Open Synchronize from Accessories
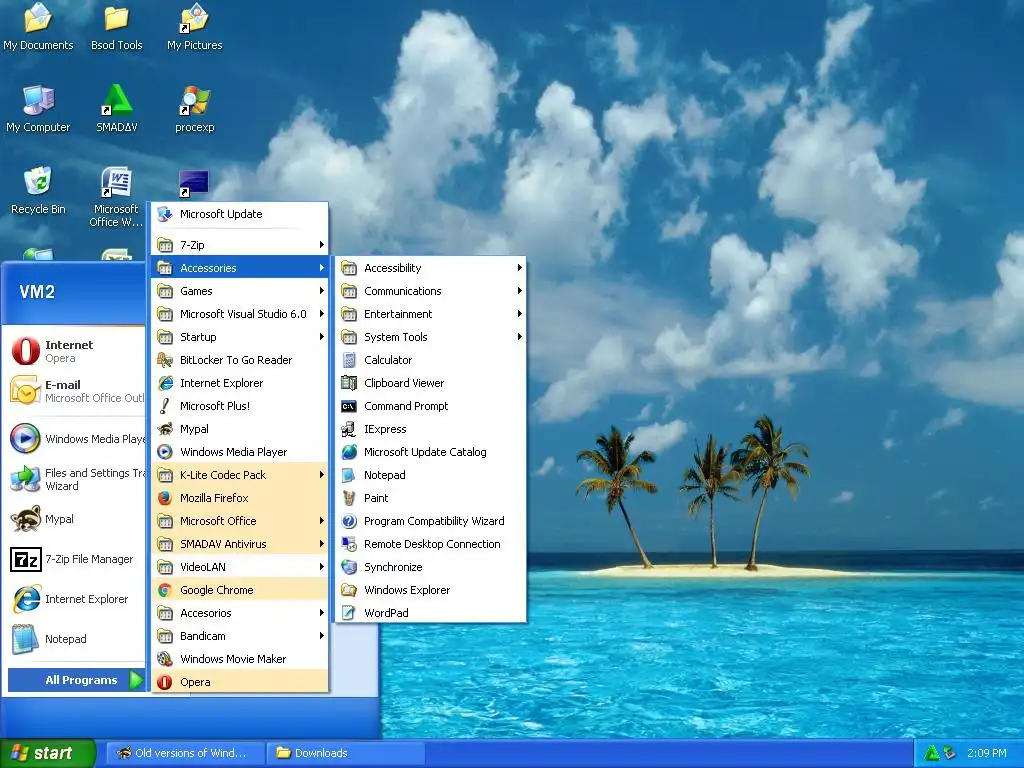The height and width of the screenshot is (768, 1024). pyautogui.click(x=430, y=567)
